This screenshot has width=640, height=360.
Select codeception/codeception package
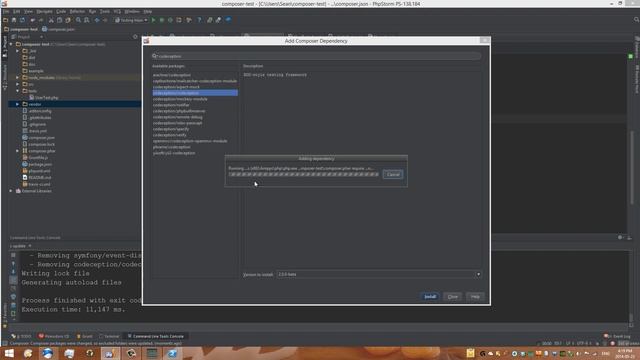point(195,93)
